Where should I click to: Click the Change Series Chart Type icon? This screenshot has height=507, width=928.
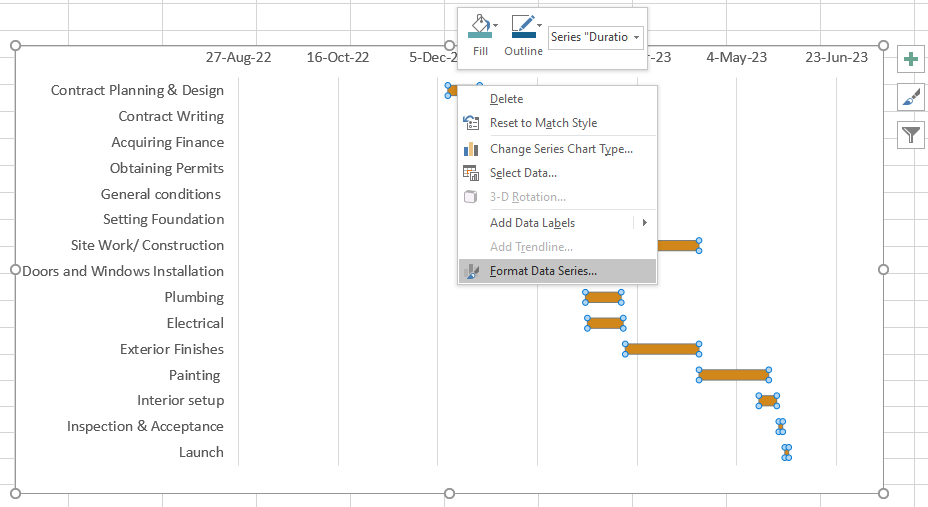coord(471,149)
